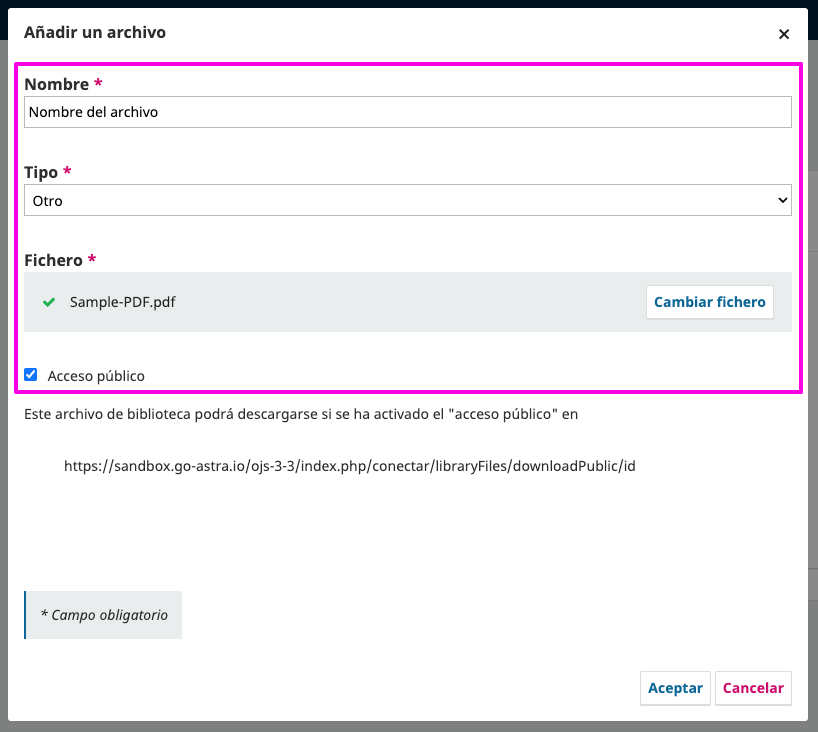Click the Tipo field label
Screen dimensions: 818x732
[x=41, y=172]
